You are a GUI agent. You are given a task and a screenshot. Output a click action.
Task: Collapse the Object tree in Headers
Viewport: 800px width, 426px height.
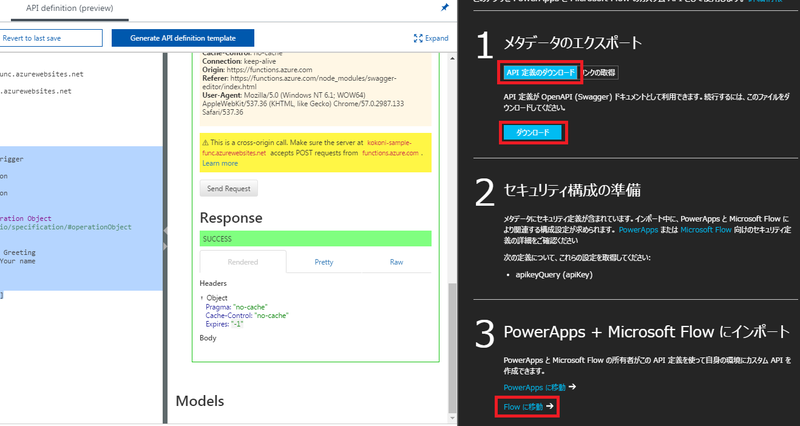tap(202, 298)
